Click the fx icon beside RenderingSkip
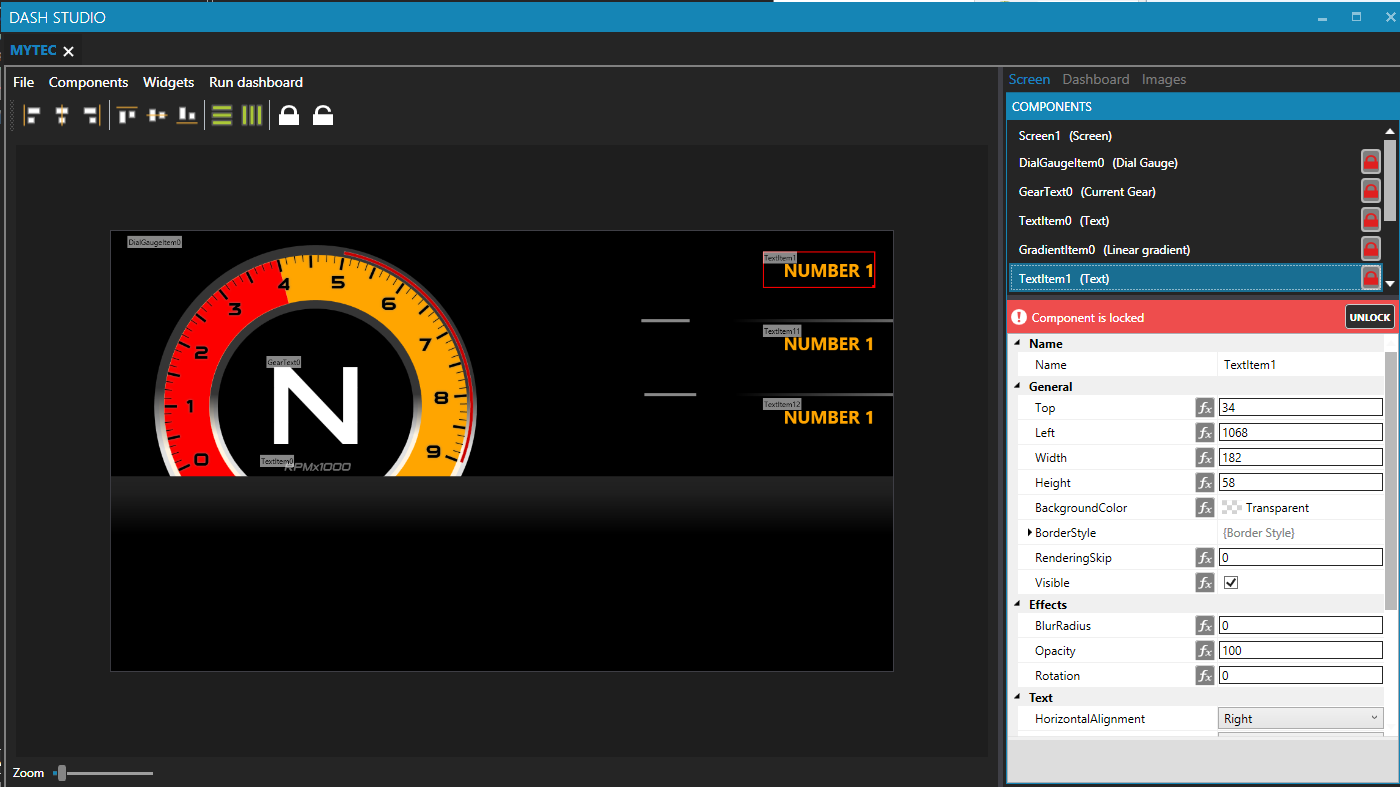Image resolution: width=1400 pixels, height=787 pixels. point(1205,558)
